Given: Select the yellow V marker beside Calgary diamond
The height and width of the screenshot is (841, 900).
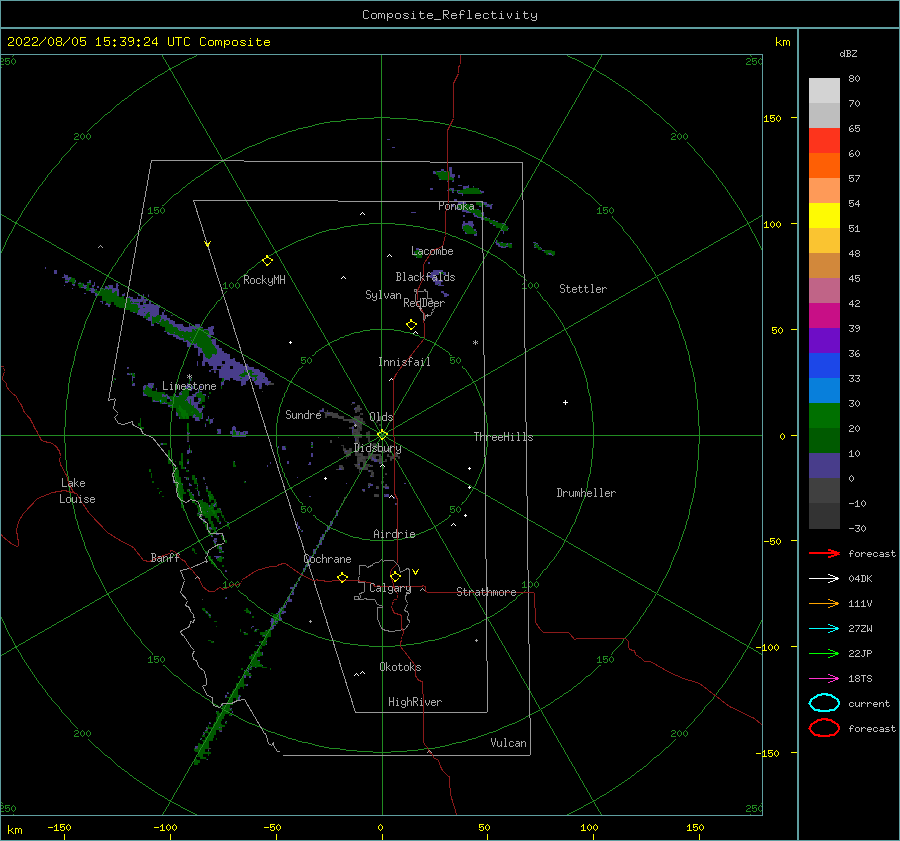Looking at the screenshot, I should (x=416, y=572).
